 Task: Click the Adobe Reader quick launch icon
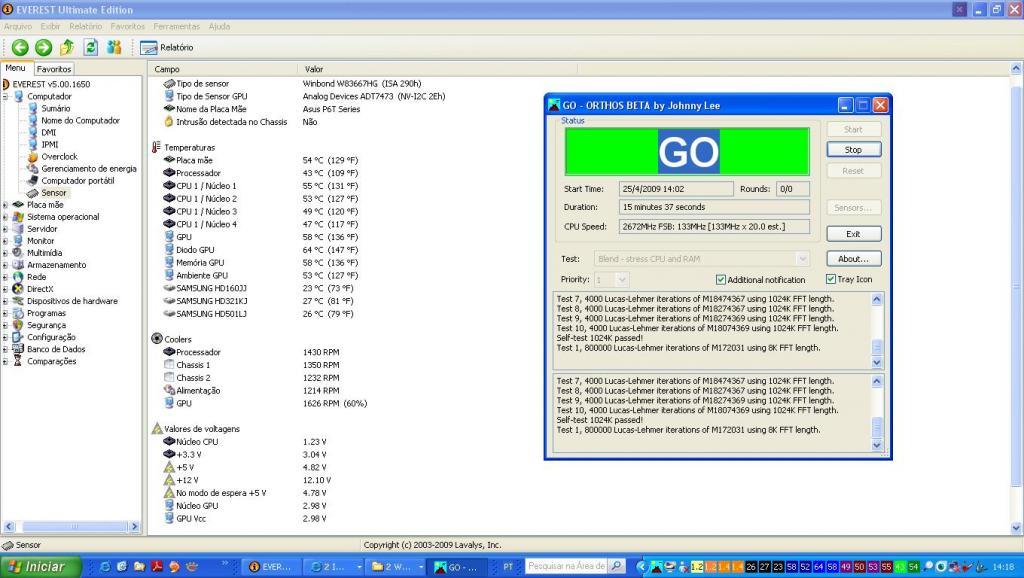pyautogui.click(x=157, y=567)
